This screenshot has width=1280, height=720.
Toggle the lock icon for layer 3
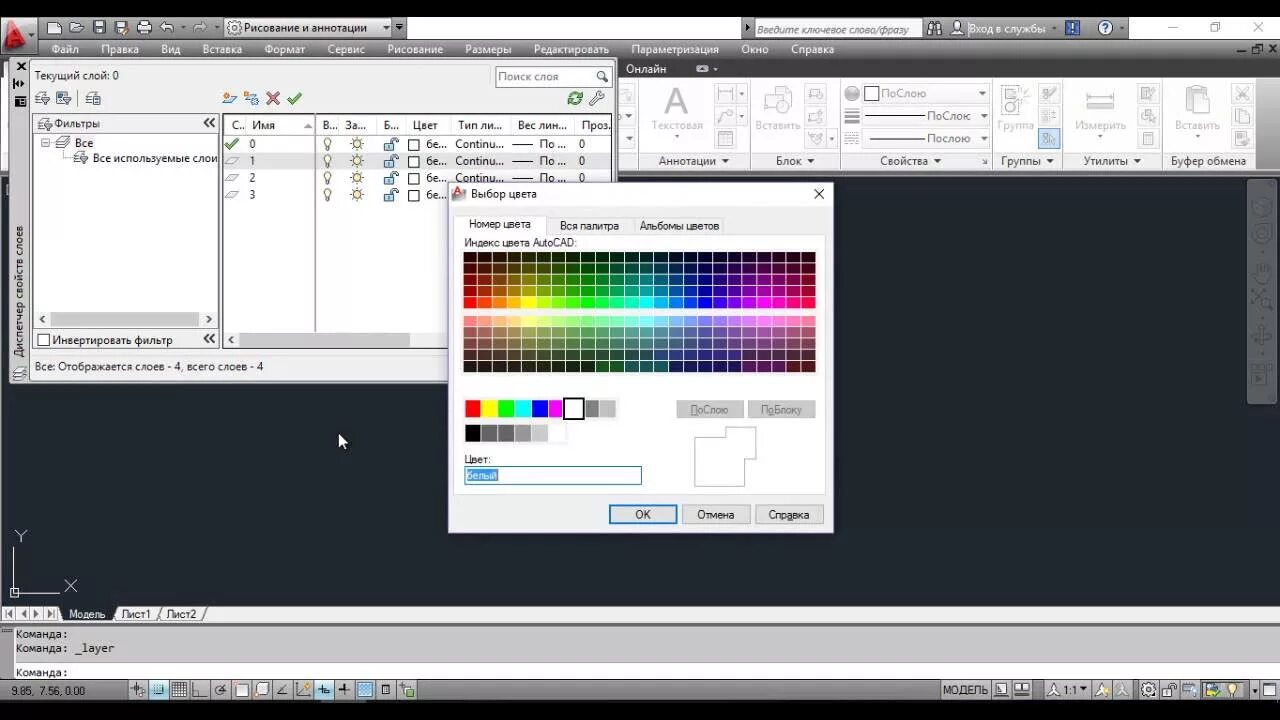(391, 195)
